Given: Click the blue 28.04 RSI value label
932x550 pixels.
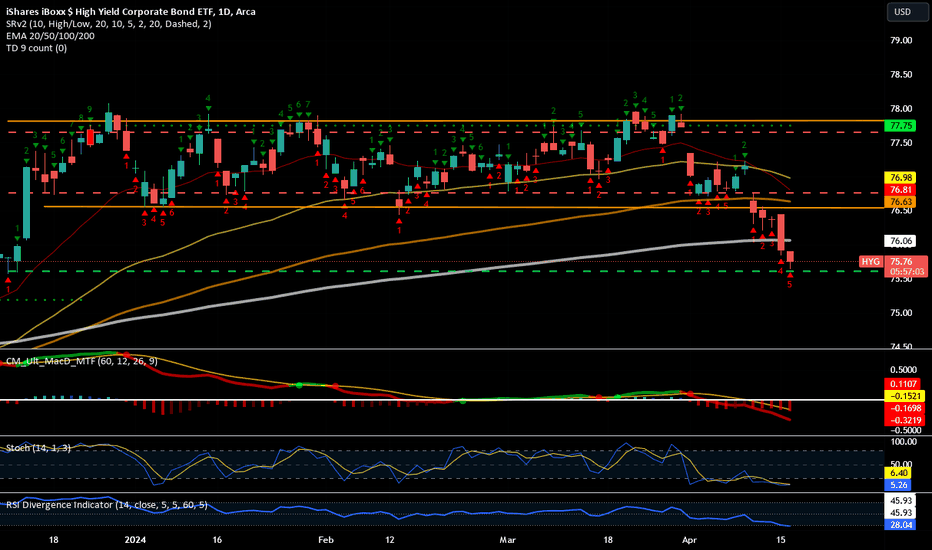Looking at the screenshot, I should coord(900,525).
